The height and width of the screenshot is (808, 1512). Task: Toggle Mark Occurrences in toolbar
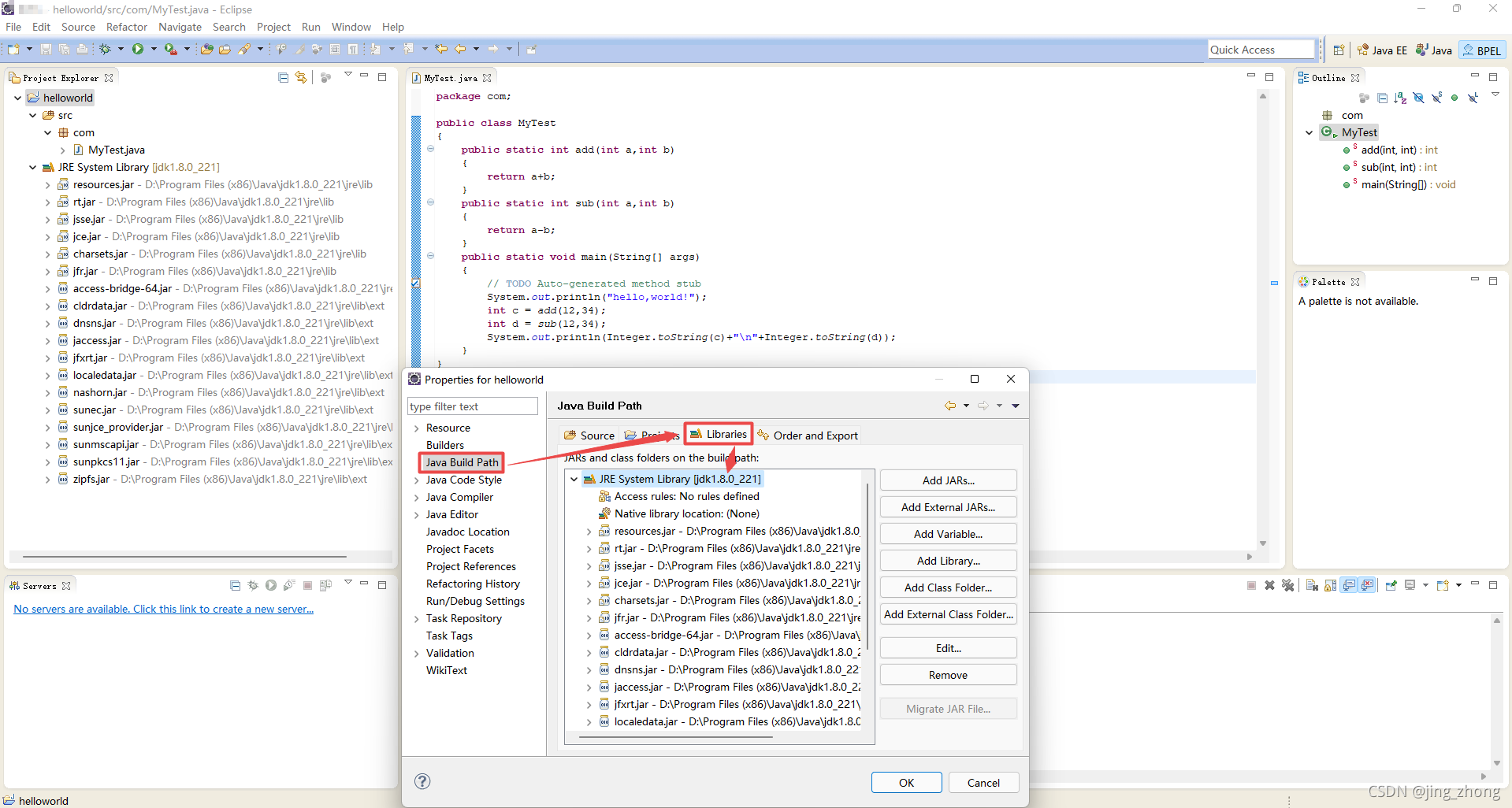[299, 49]
